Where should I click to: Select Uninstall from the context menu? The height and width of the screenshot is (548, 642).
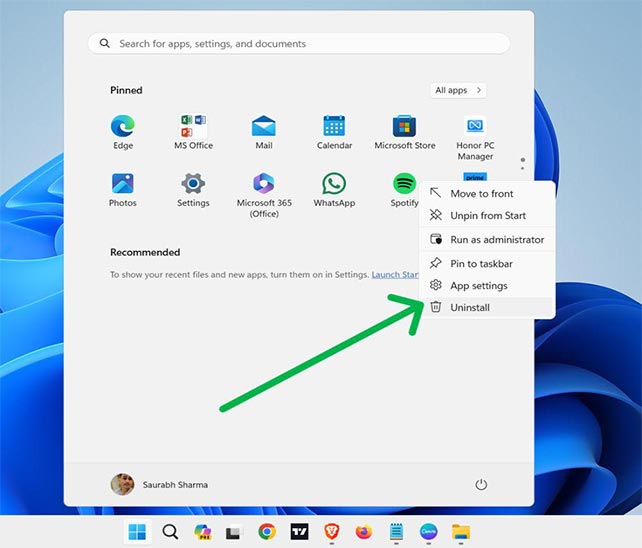pos(487,307)
